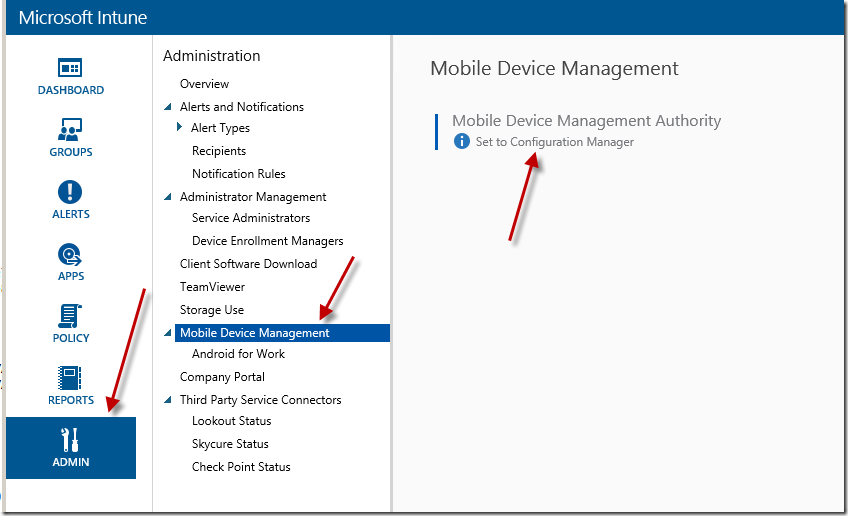Open Notification Rules
848x516 pixels.
[x=238, y=174]
